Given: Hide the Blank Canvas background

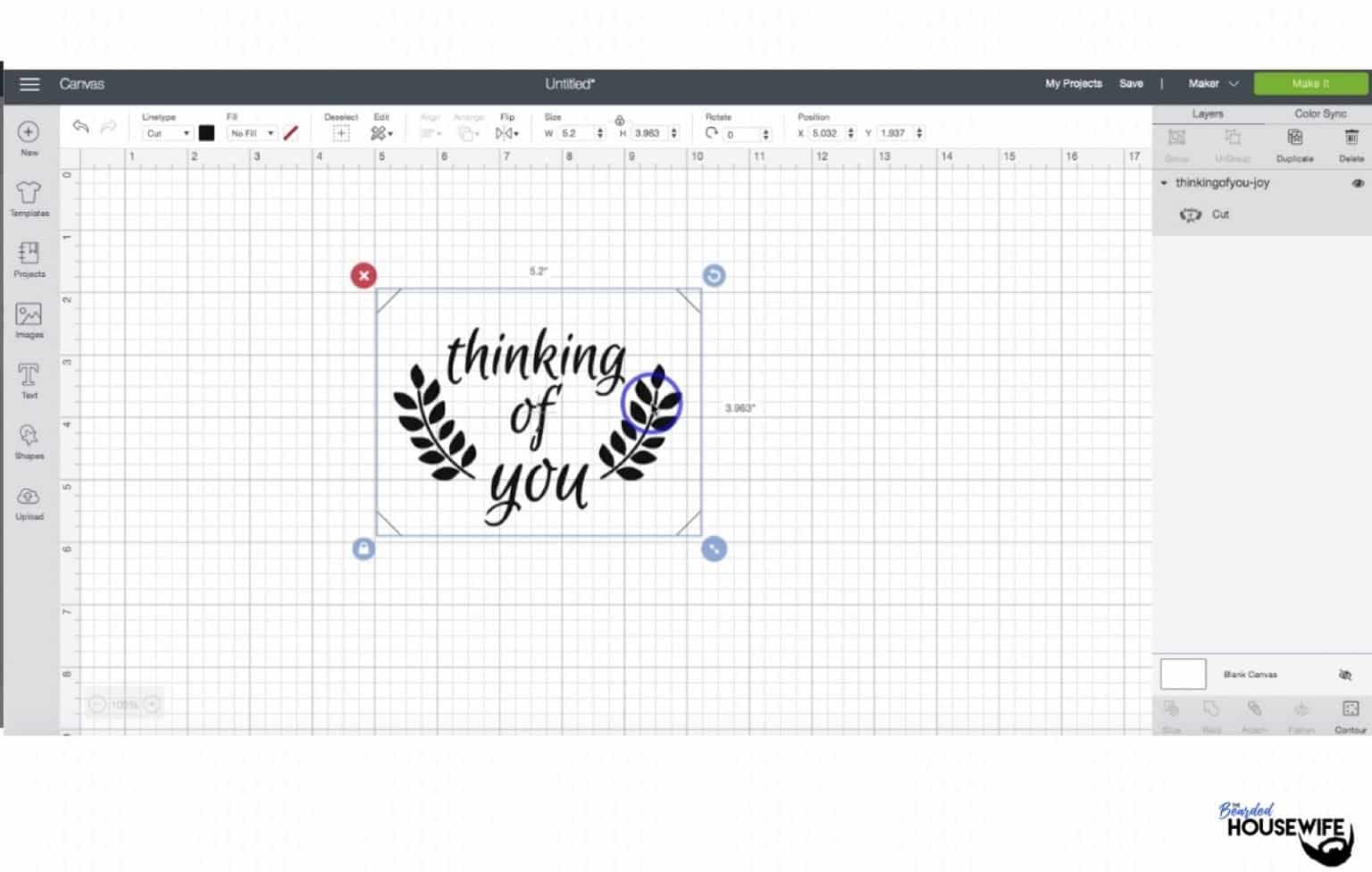Looking at the screenshot, I should point(1346,675).
